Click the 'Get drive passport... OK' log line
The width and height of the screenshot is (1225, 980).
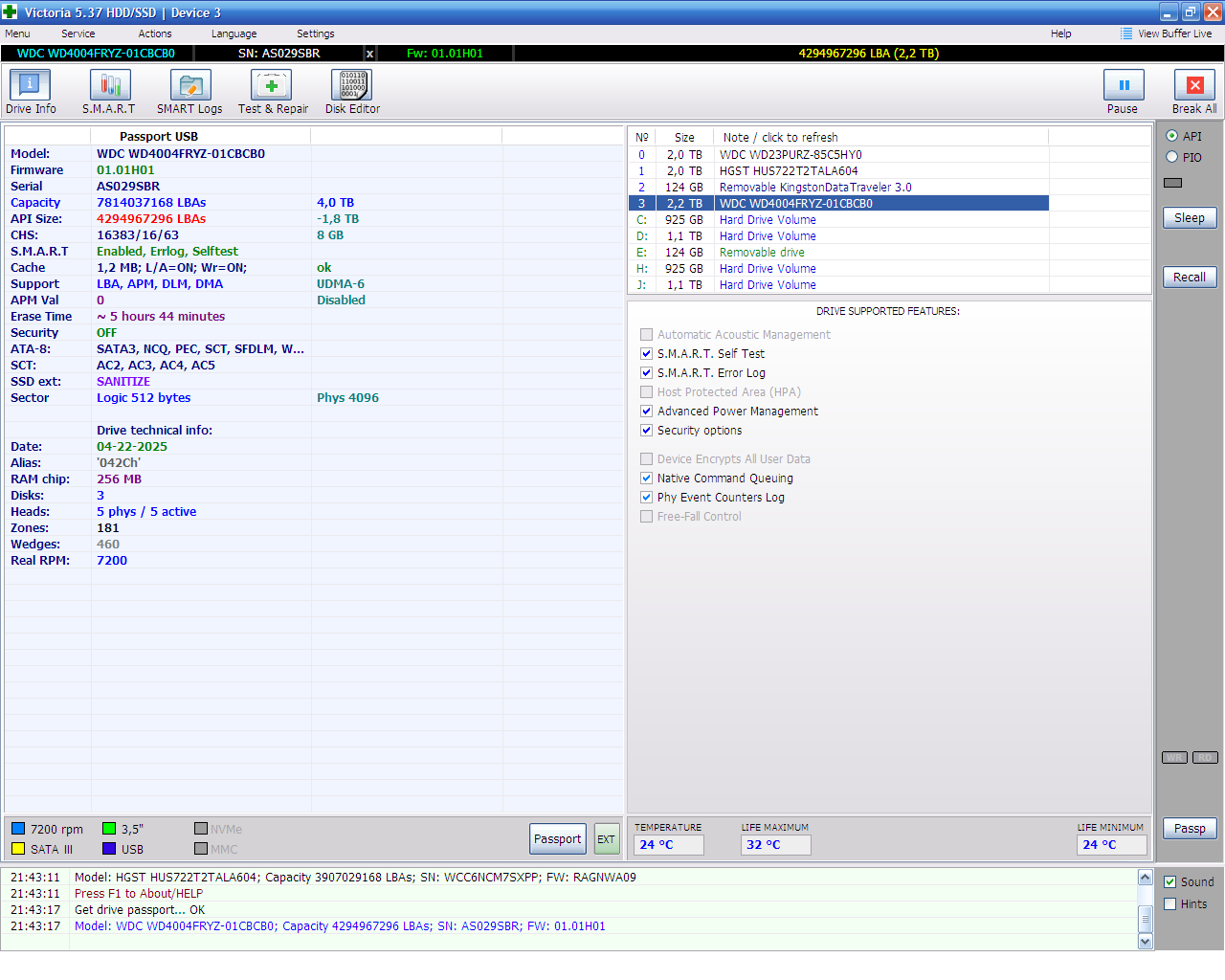[140, 910]
